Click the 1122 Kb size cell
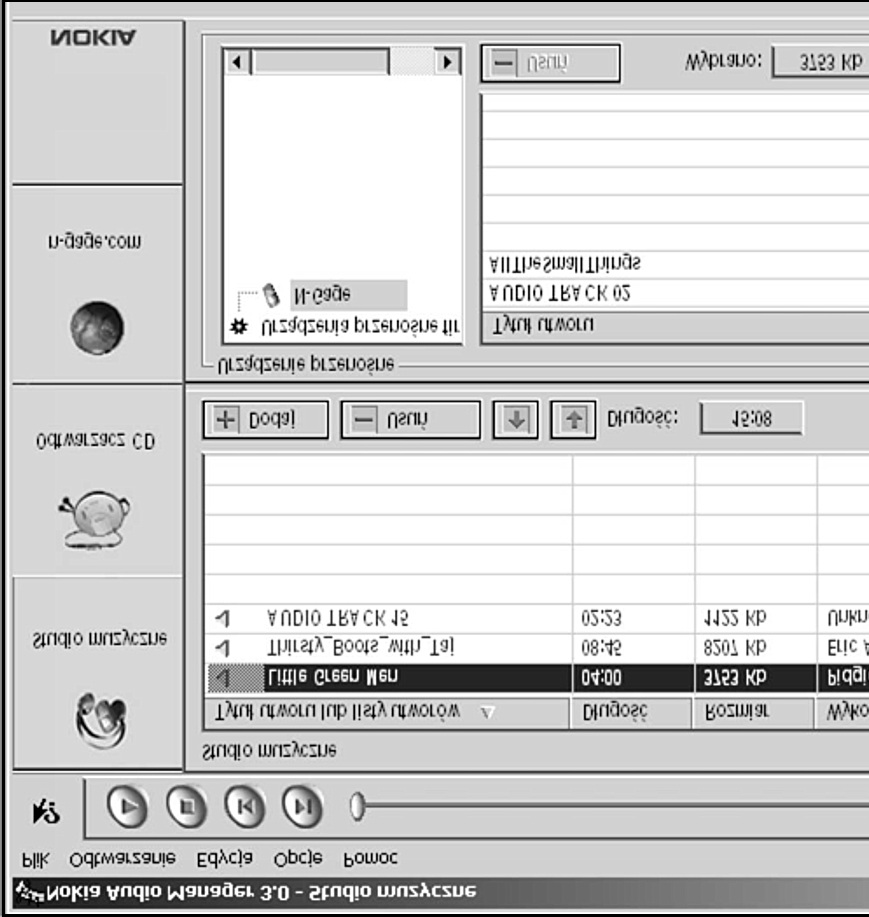Image resolution: width=869 pixels, height=917 pixels. (x=756, y=618)
